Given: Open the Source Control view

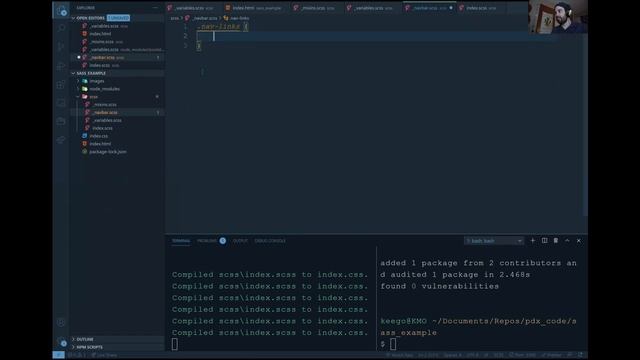Looking at the screenshot, I should (x=61, y=47).
